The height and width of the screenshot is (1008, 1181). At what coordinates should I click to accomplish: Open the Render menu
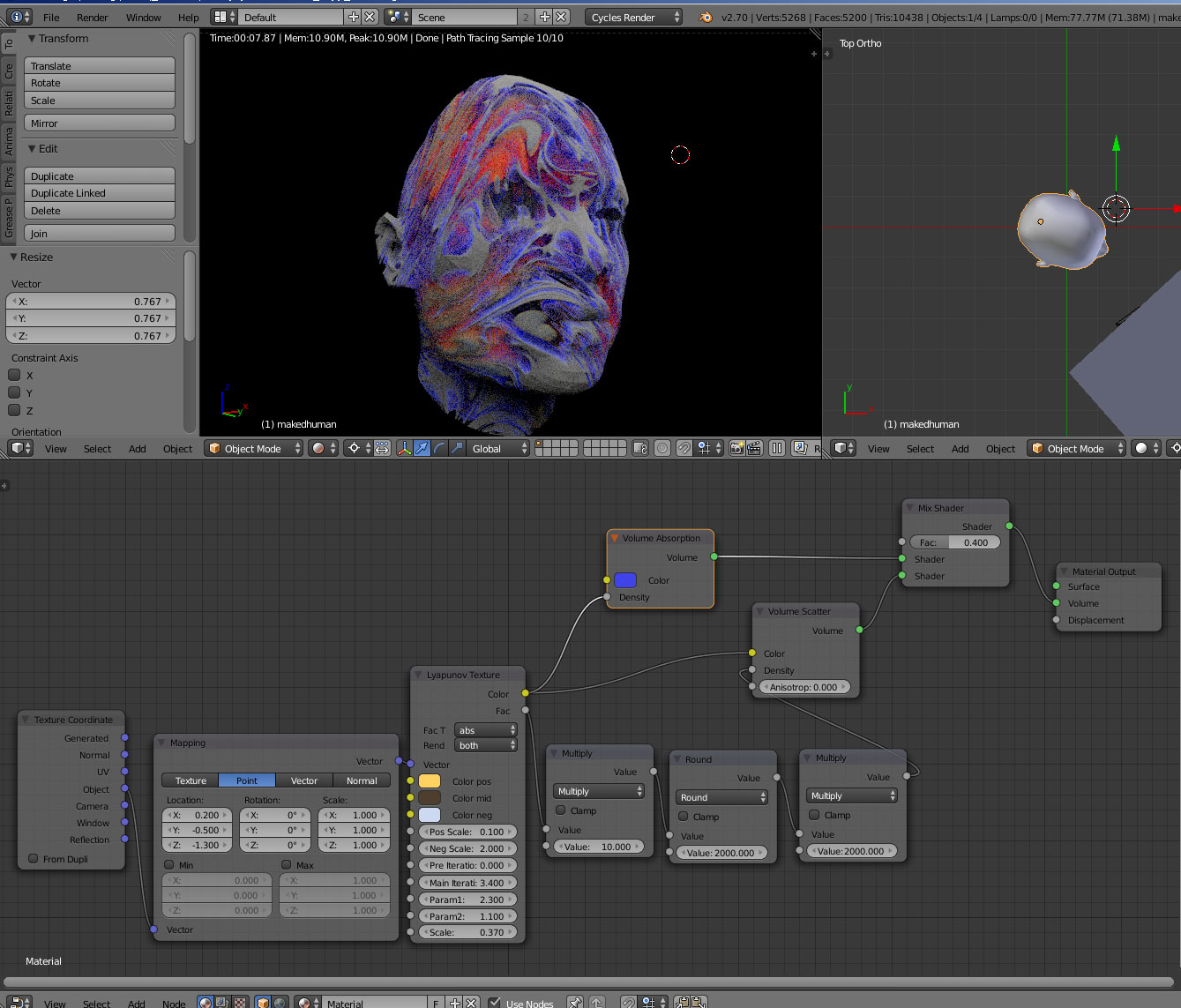click(x=92, y=17)
